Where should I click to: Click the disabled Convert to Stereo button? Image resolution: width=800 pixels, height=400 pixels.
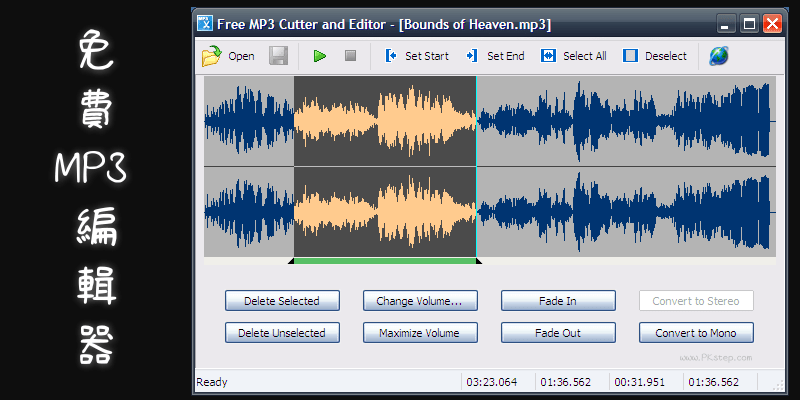pos(696,301)
